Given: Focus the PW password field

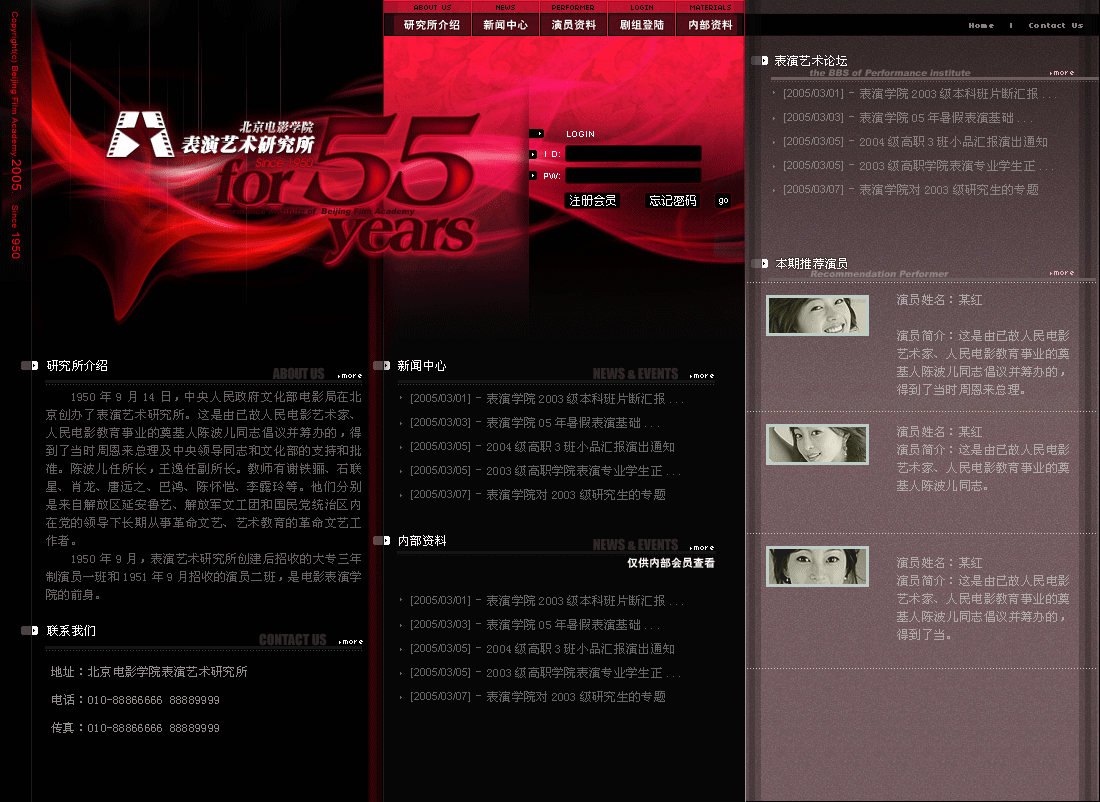Looking at the screenshot, I should click(x=633, y=175).
